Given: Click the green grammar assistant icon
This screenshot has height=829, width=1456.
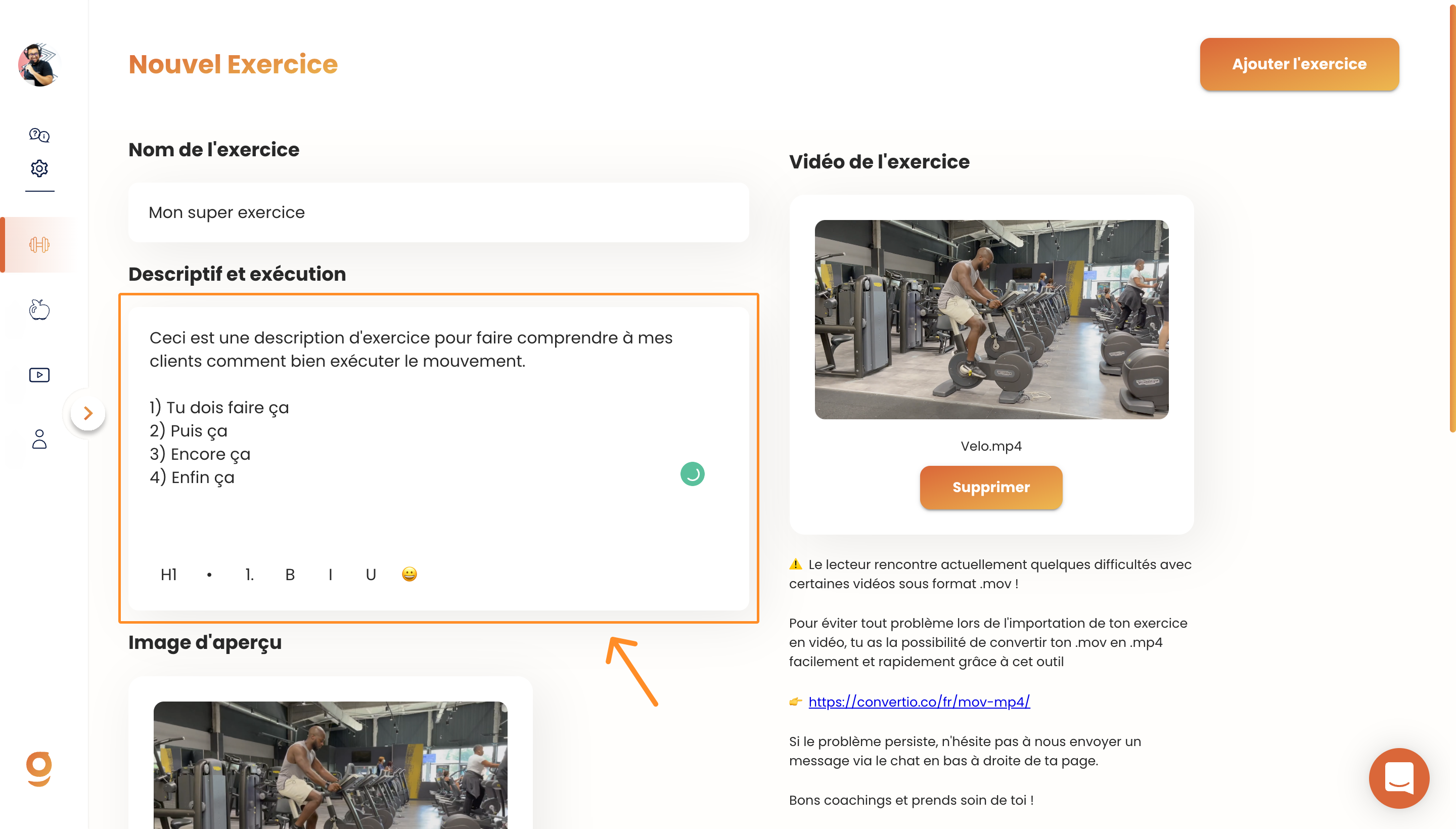Looking at the screenshot, I should point(693,474).
